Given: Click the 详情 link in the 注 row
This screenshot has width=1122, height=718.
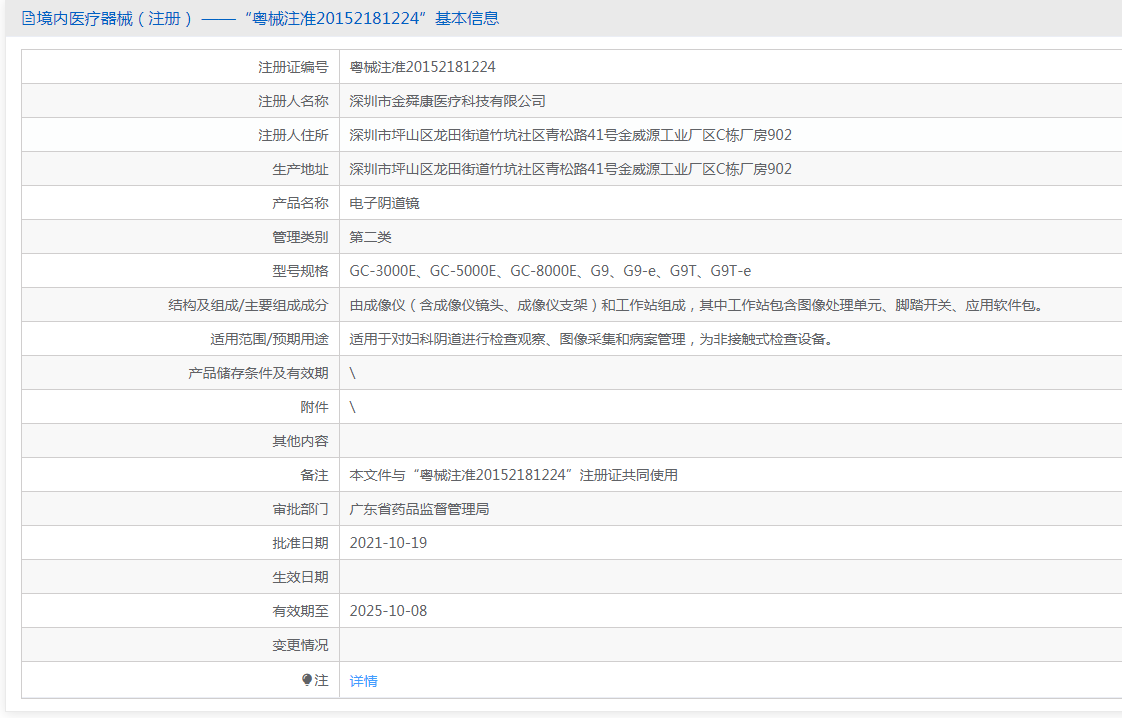Looking at the screenshot, I should tap(364, 681).
